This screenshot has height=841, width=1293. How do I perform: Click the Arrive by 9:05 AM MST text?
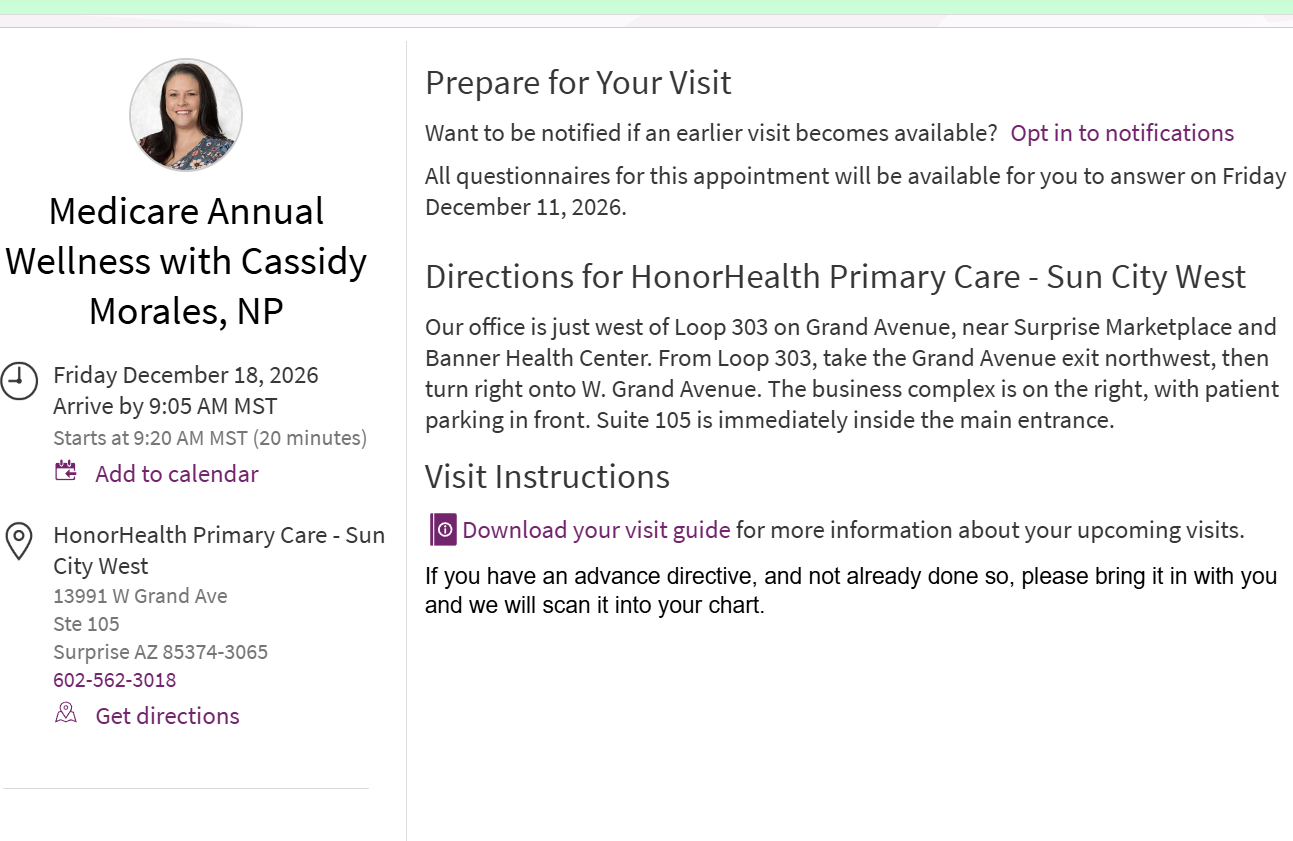tap(165, 406)
